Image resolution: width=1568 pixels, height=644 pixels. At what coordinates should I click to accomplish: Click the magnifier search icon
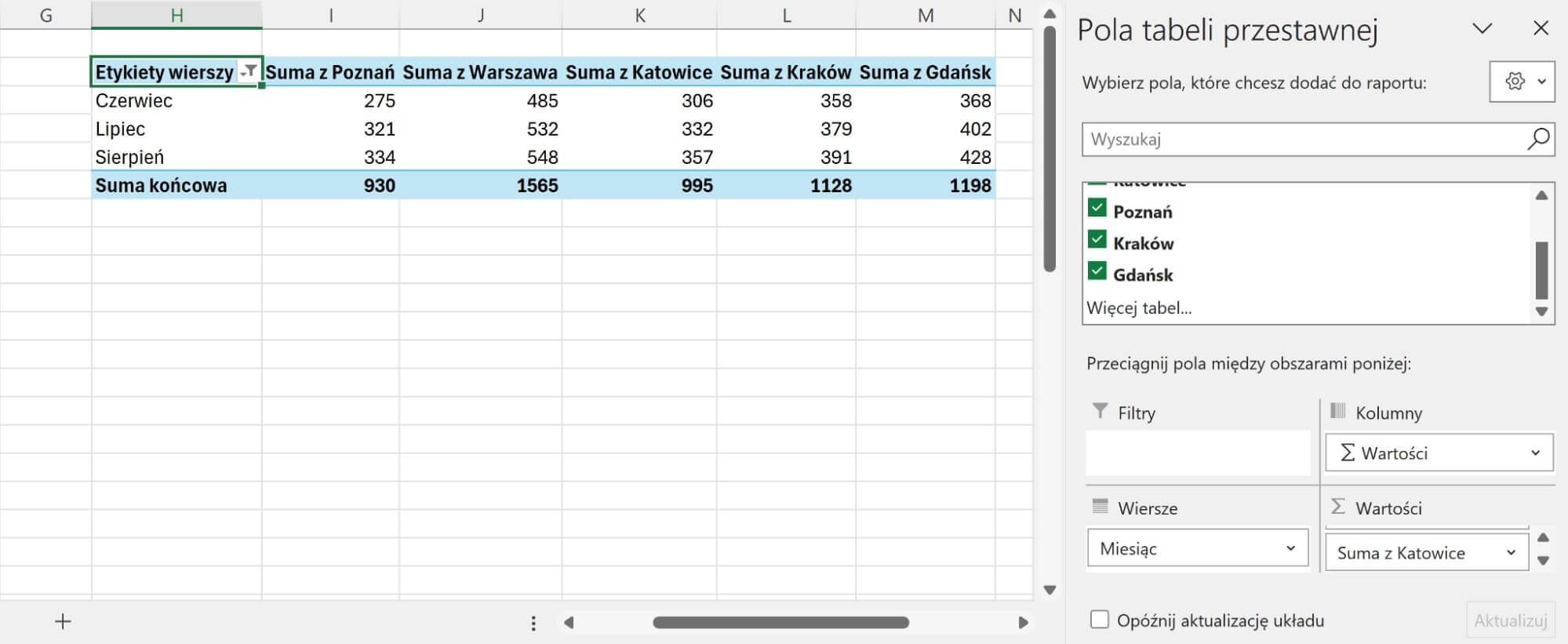pyautogui.click(x=1537, y=139)
